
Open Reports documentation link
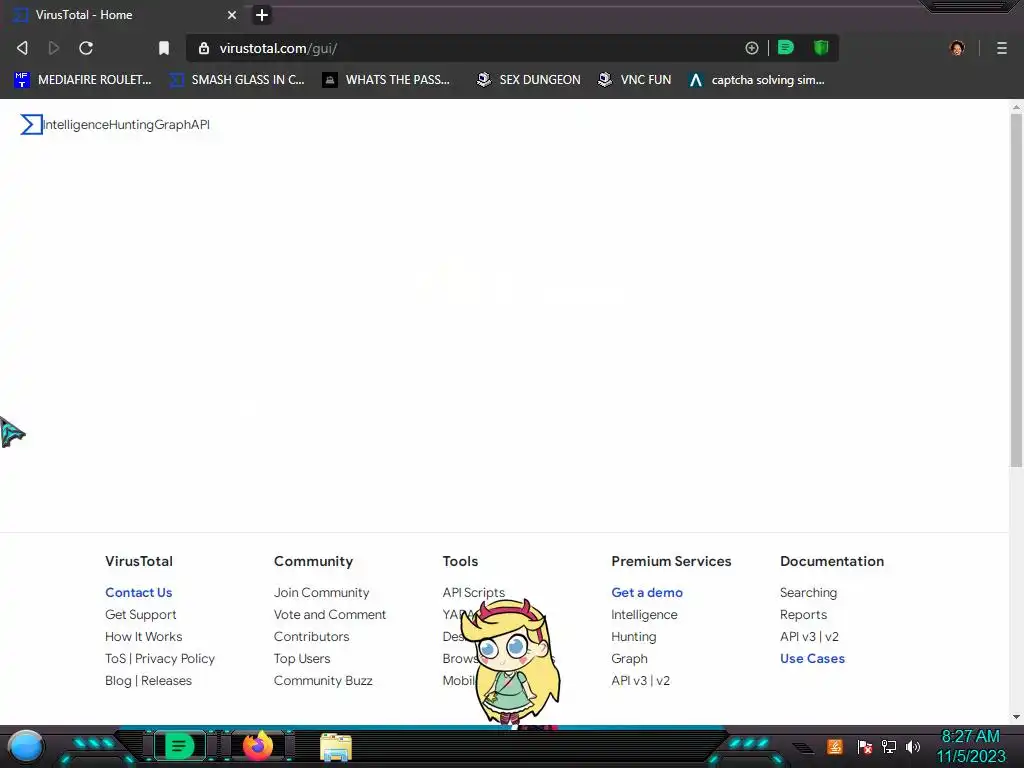click(803, 615)
